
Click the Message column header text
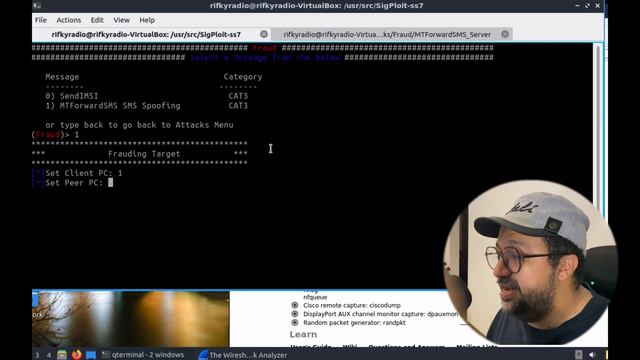pyautogui.click(x=62, y=77)
